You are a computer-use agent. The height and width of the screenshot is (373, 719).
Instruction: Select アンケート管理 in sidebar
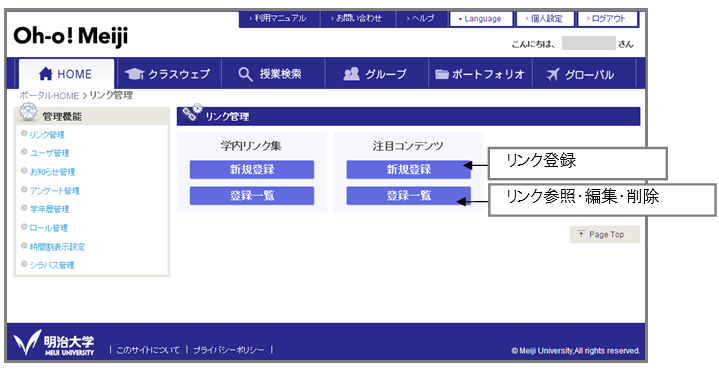(54, 191)
